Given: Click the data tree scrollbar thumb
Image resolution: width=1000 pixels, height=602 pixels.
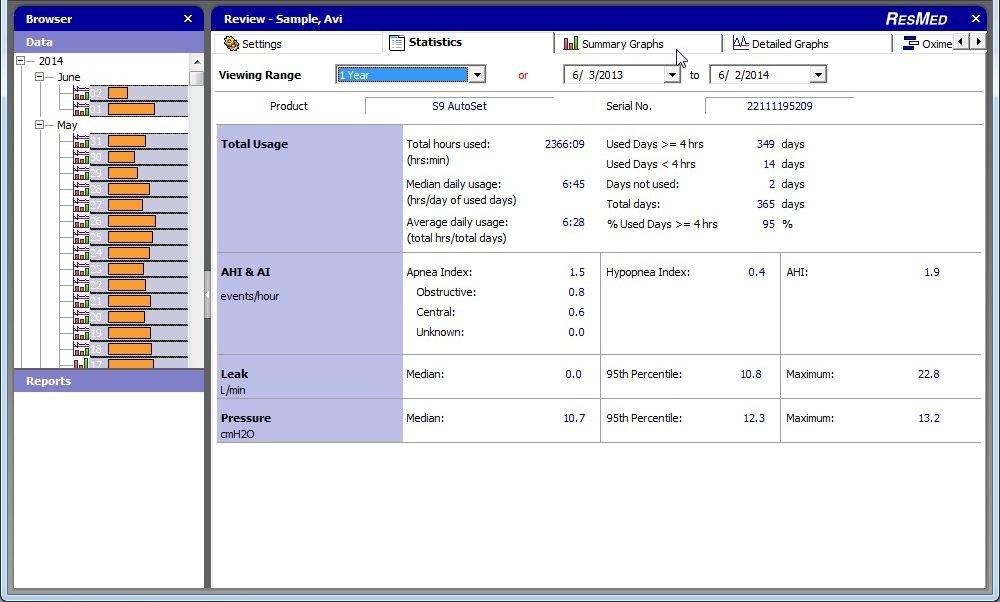Looking at the screenshot, I should click(196, 78).
